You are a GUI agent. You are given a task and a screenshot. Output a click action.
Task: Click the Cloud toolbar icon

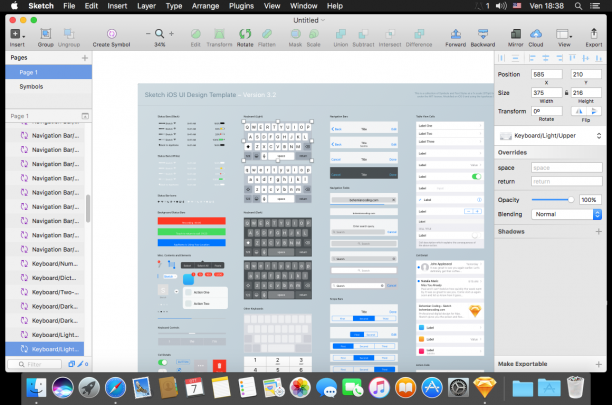click(536, 34)
